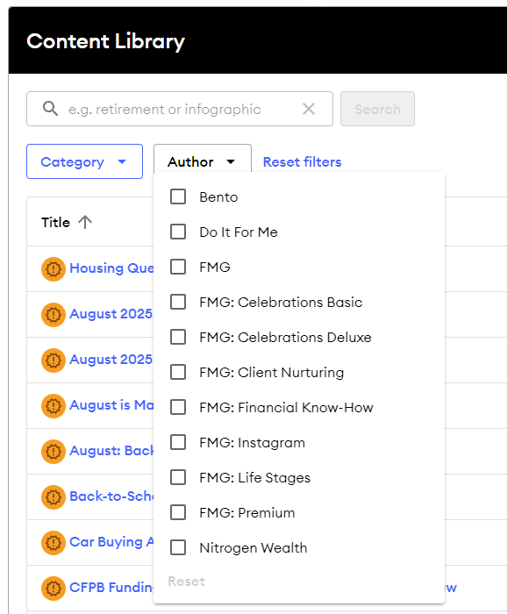Open the Category dropdown
The height and width of the screenshot is (614, 507).
pos(85,161)
